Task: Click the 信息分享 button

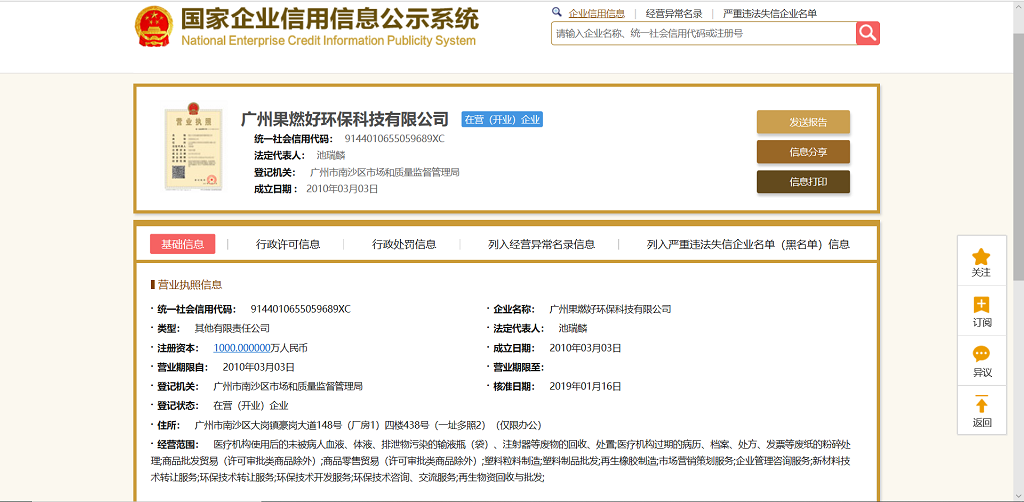Action: [803, 152]
